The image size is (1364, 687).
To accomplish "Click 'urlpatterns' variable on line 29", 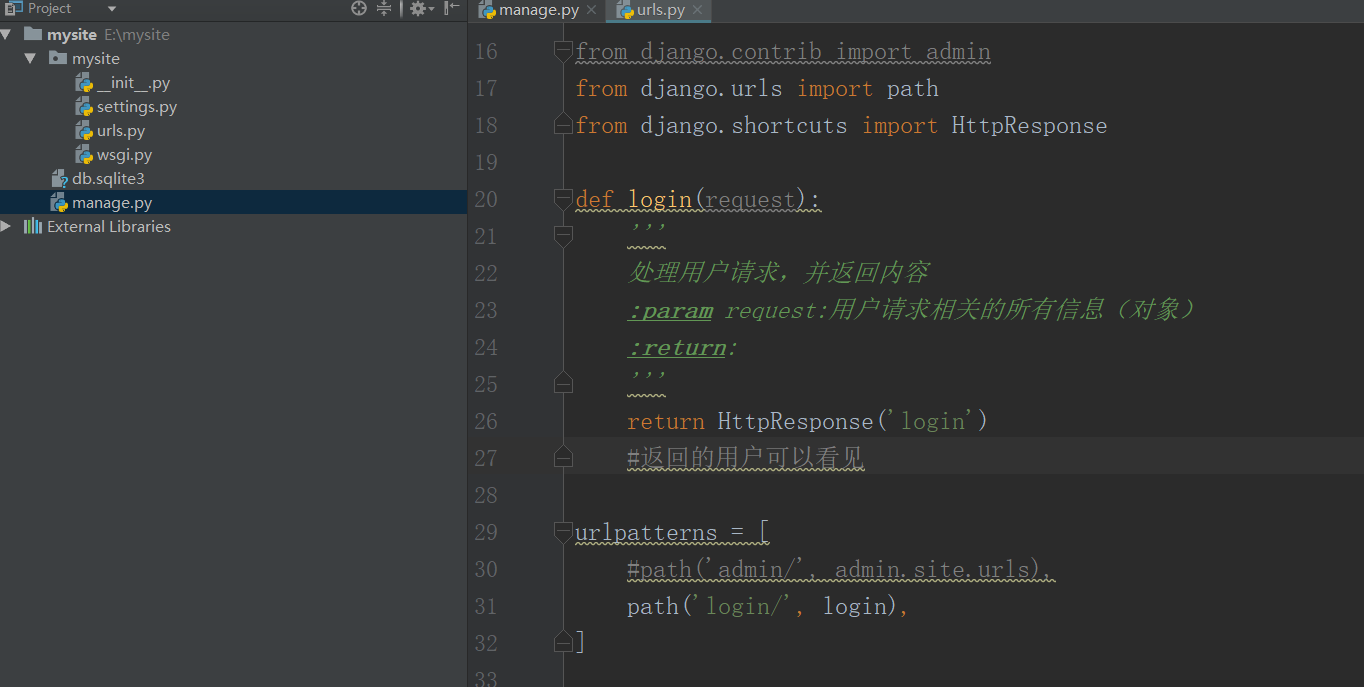I will 646,533.
